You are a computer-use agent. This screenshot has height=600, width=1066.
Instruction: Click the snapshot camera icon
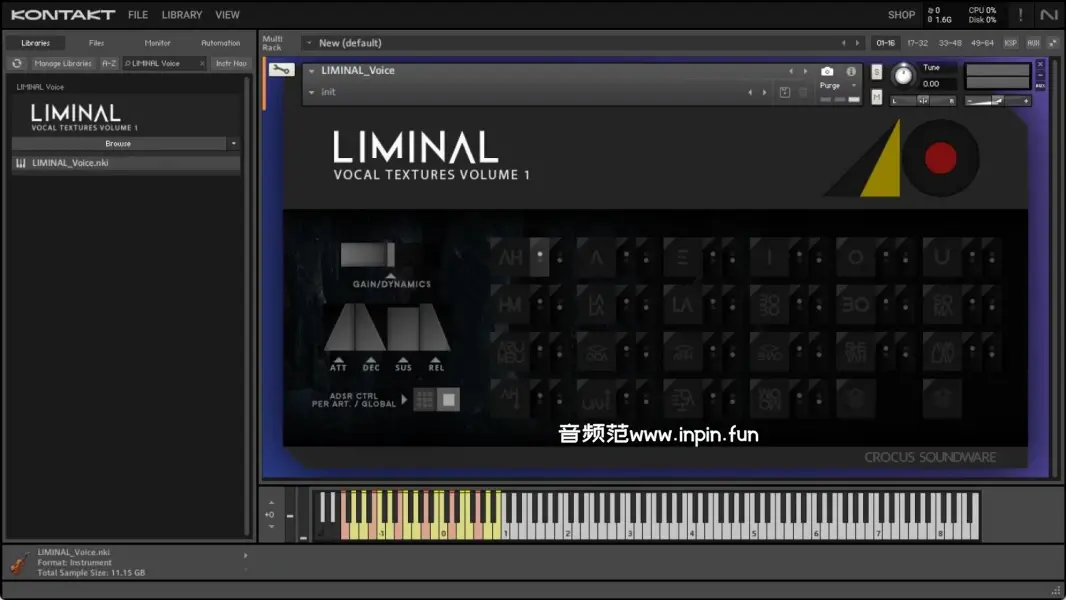click(827, 71)
